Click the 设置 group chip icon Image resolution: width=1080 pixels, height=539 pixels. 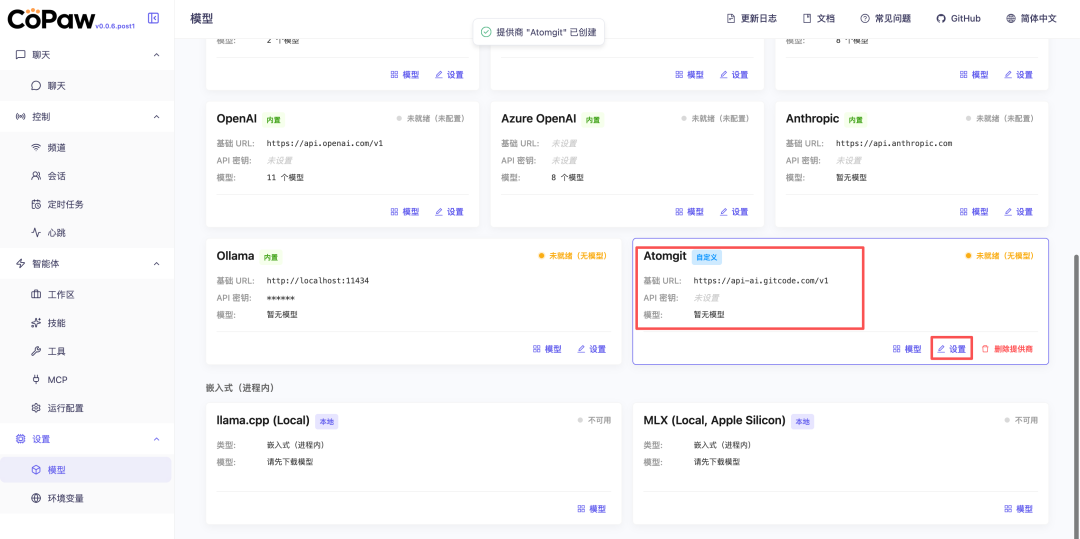pos(21,439)
